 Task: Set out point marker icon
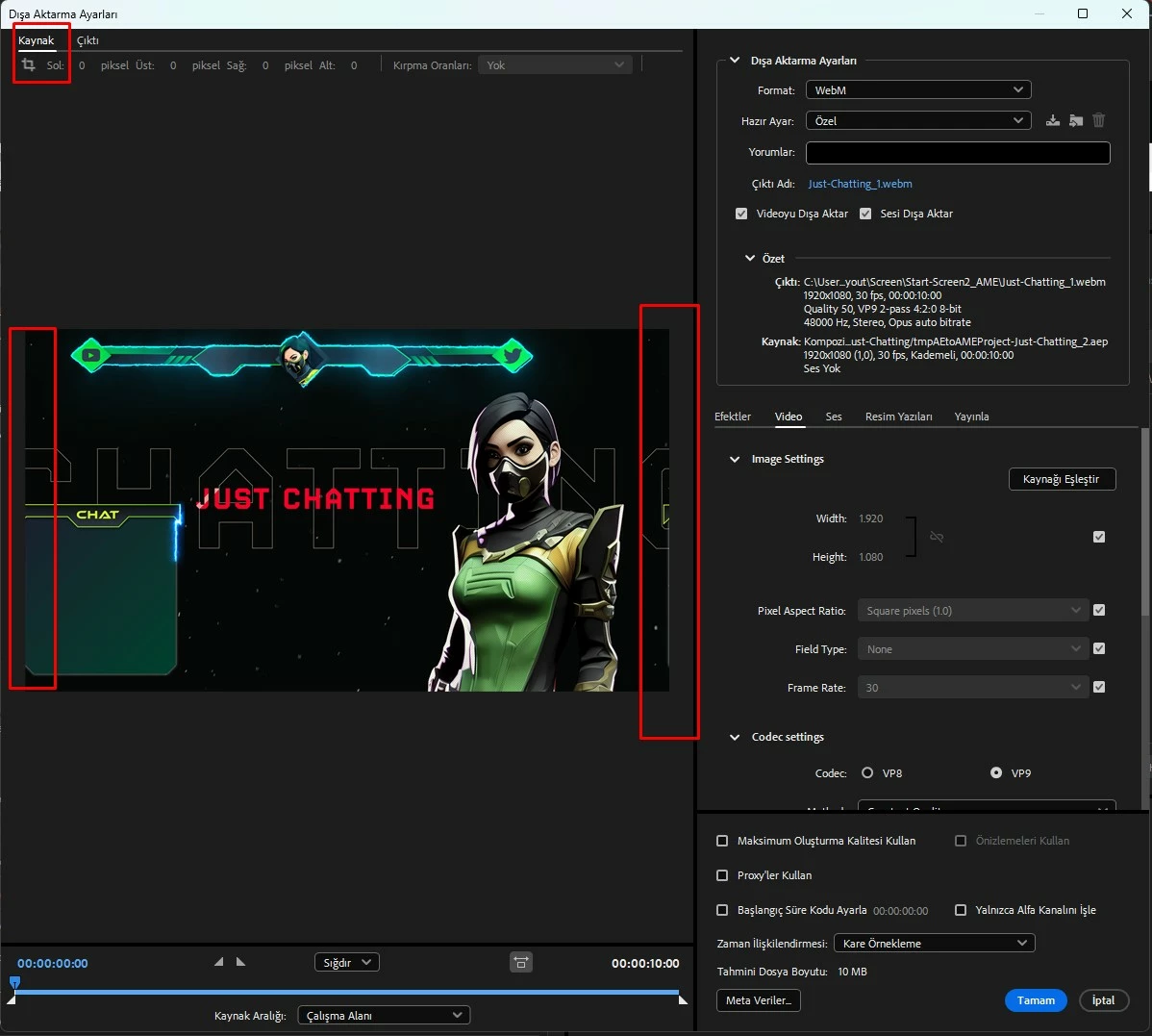240,962
